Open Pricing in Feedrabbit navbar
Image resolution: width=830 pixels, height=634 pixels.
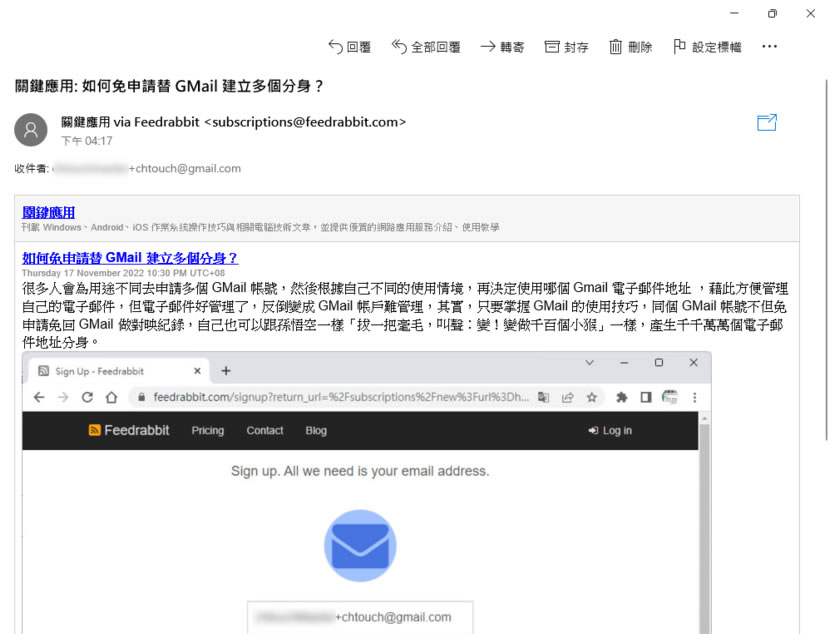[x=208, y=431]
